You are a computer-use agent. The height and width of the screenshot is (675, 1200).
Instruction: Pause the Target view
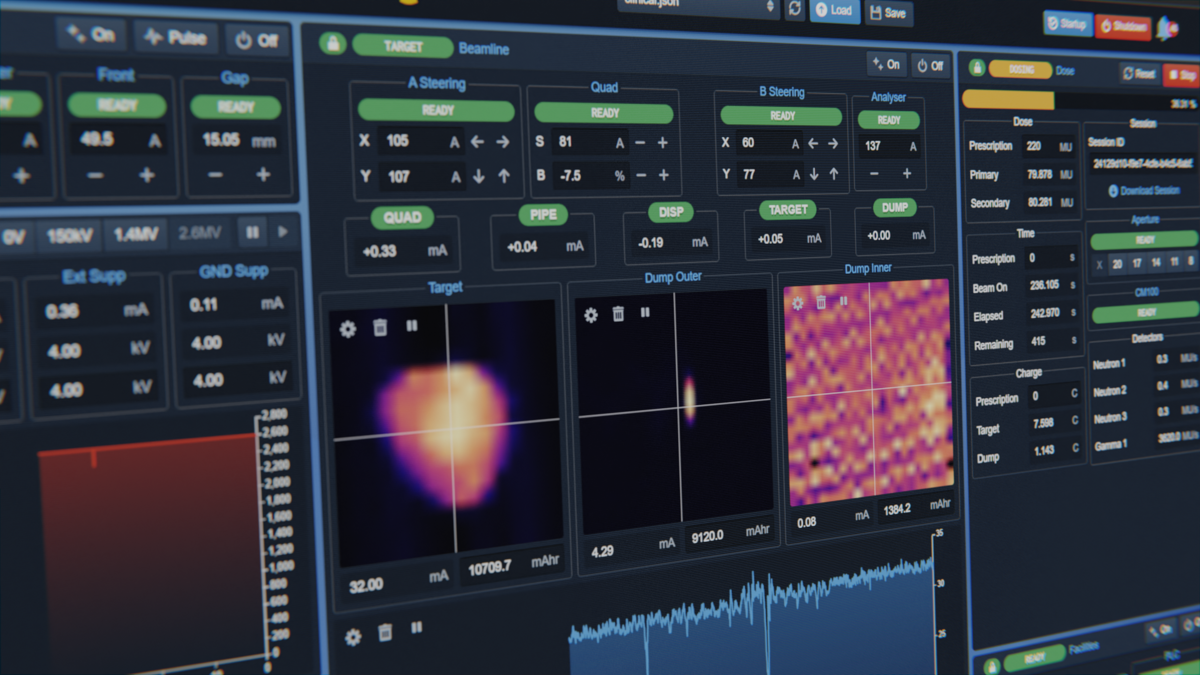pos(412,326)
